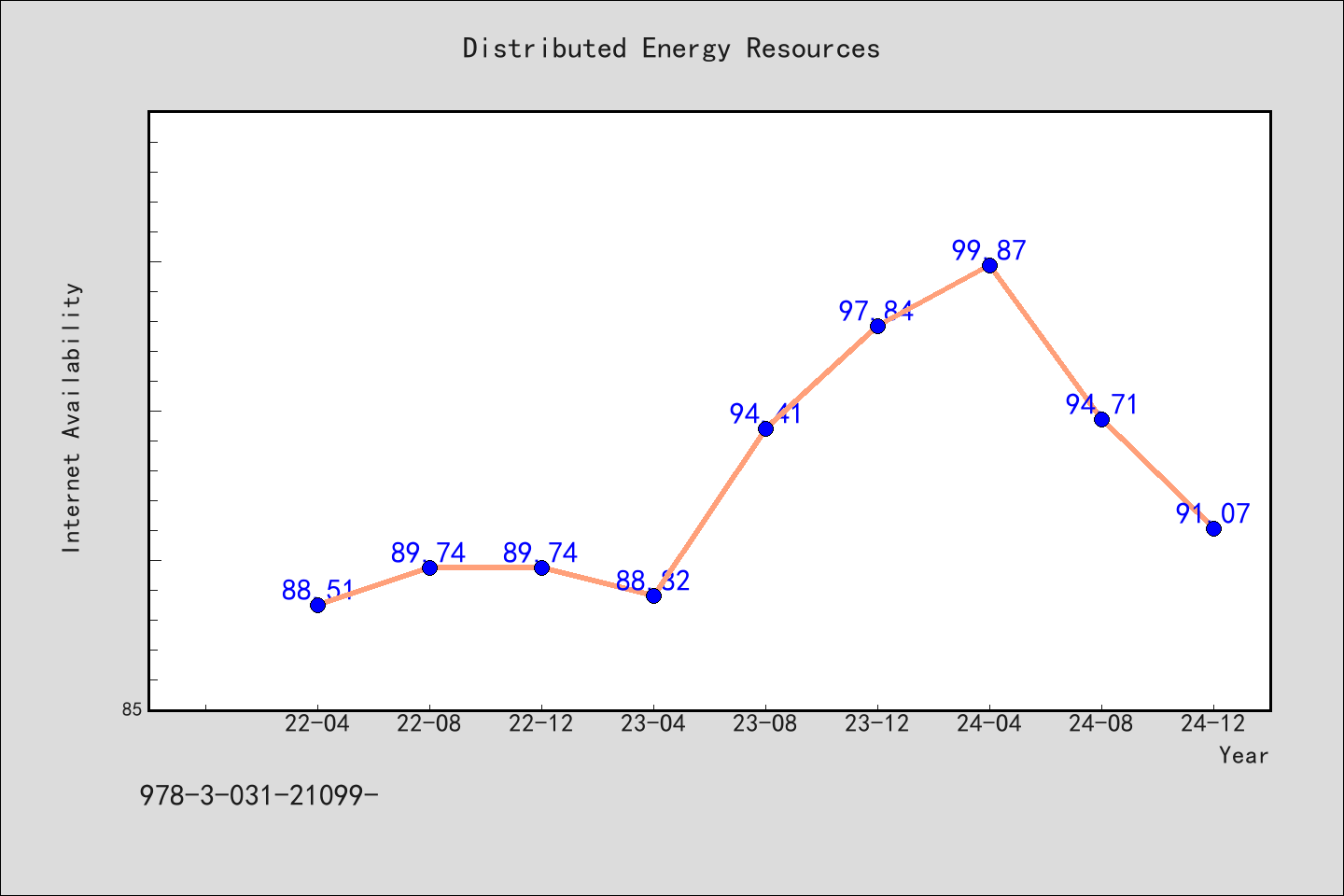Click the data point labeled 88.51
This screenshot has width=1344, height=896.
[x=317, y=605]
